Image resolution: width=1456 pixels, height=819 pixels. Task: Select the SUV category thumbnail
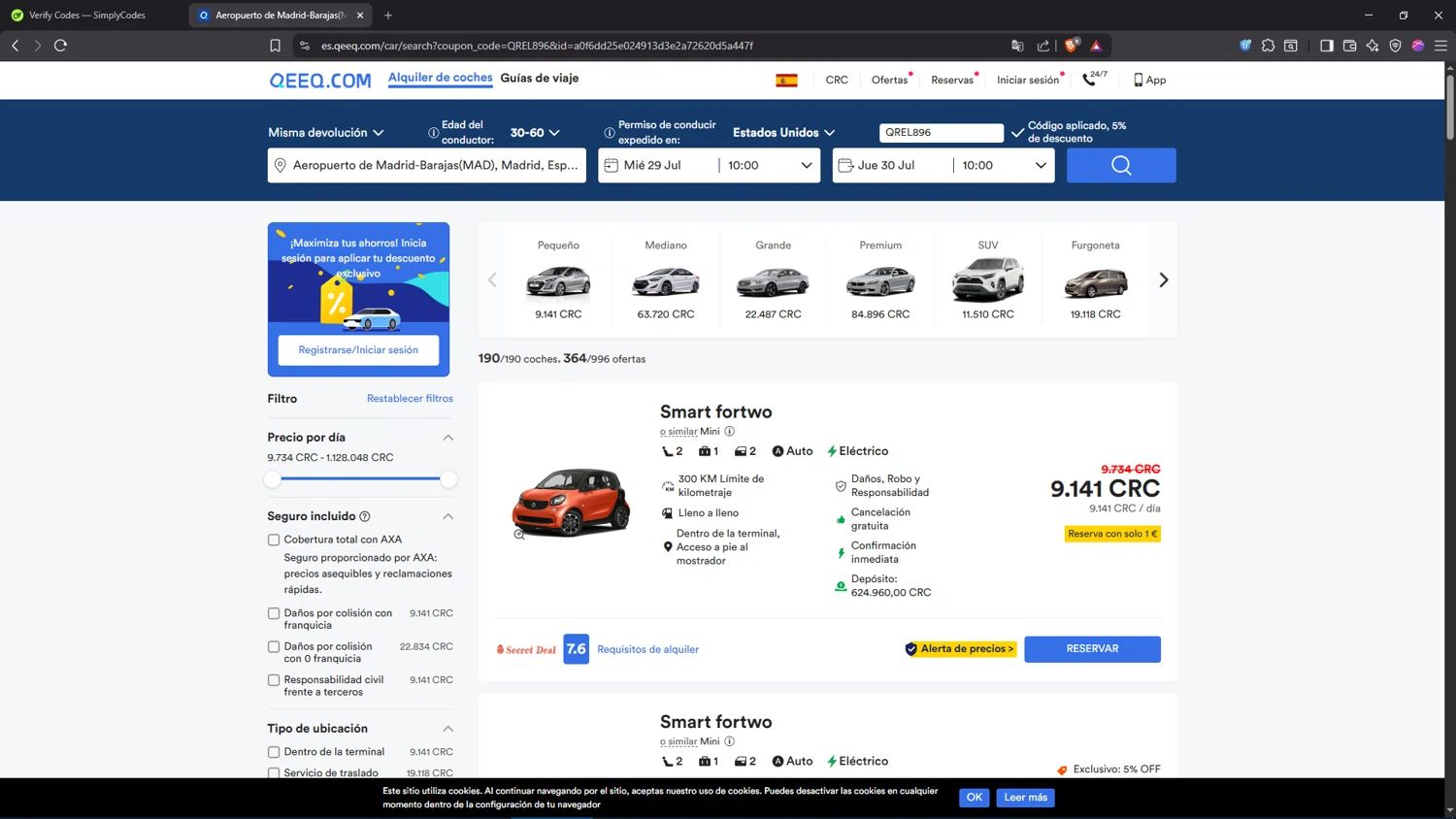[988, 280]
